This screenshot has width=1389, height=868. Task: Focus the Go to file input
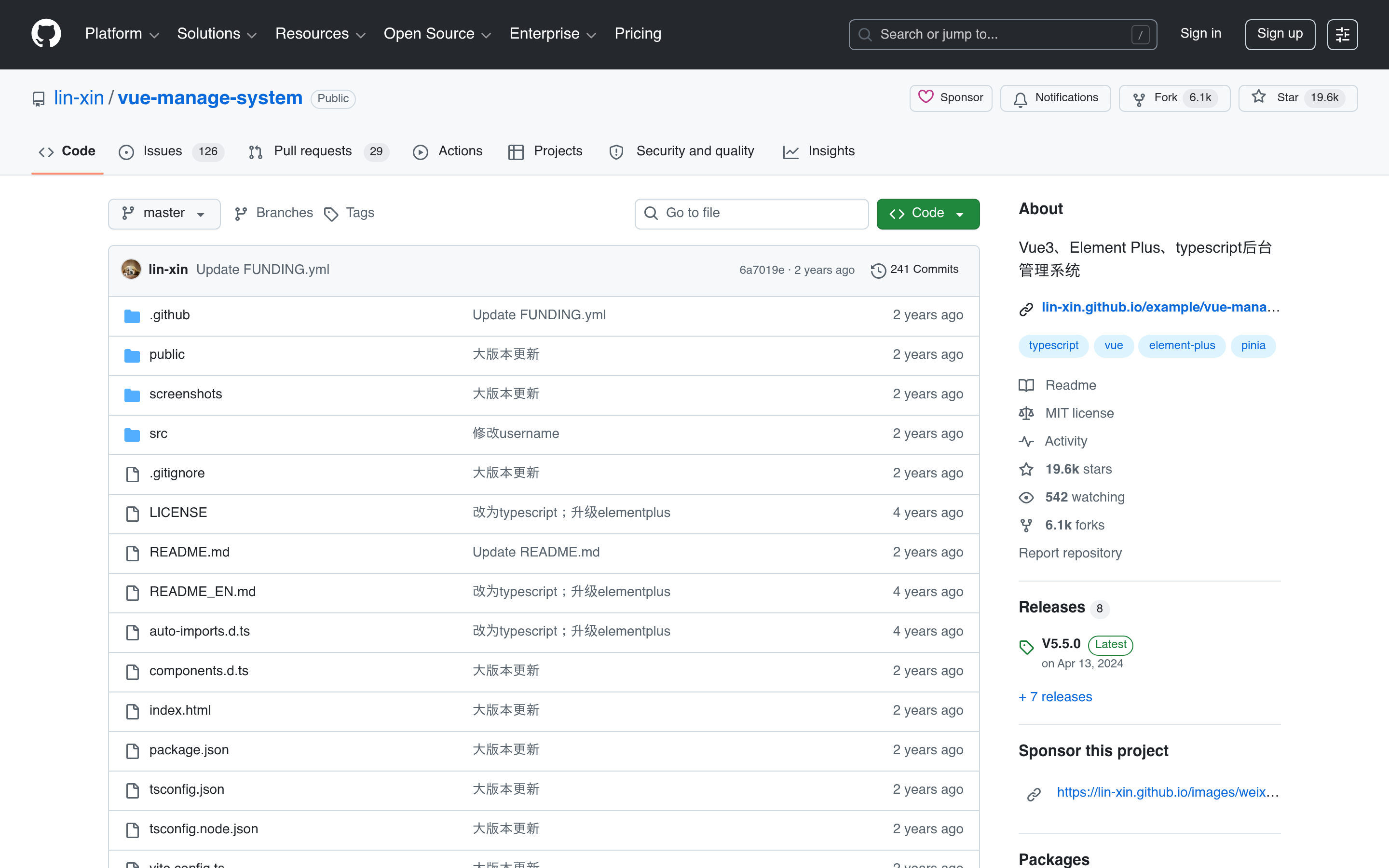click(x=751, y=214)
